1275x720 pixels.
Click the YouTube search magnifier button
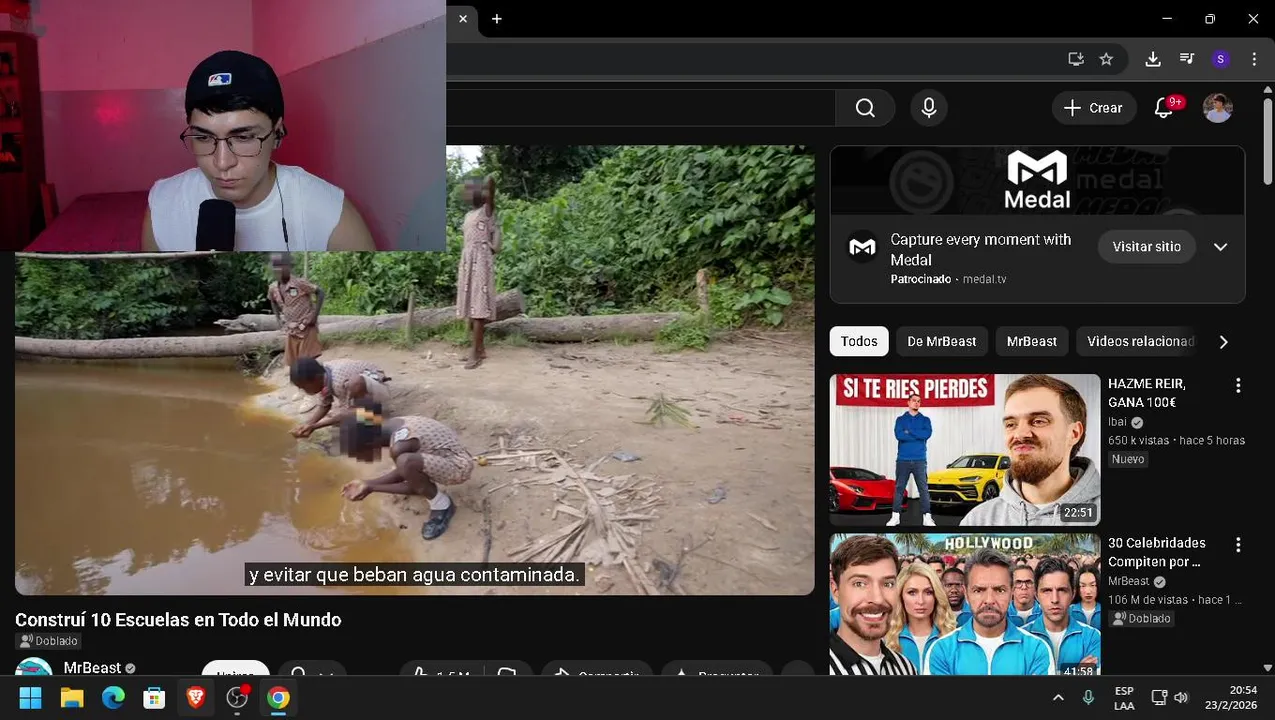pyautogui.click(x=865, y=108)
